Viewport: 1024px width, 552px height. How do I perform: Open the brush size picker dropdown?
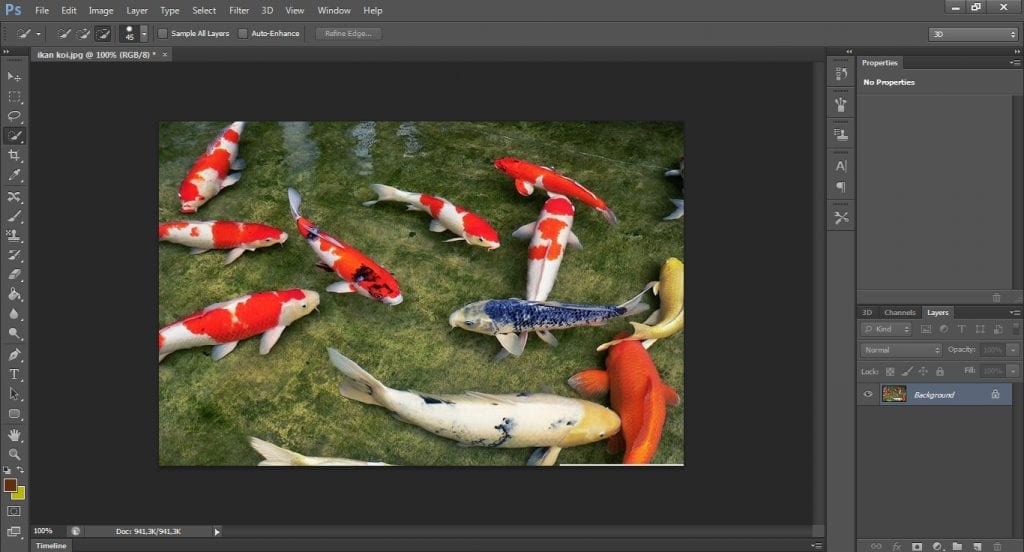point(144,34)
